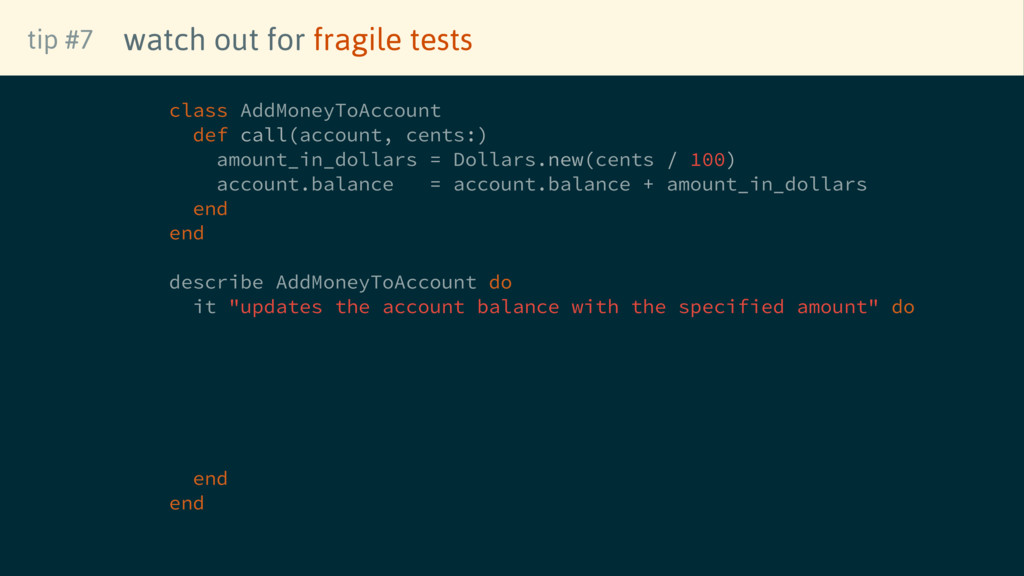
Task: Click the "it" keyword
Action: pos(204,307)
